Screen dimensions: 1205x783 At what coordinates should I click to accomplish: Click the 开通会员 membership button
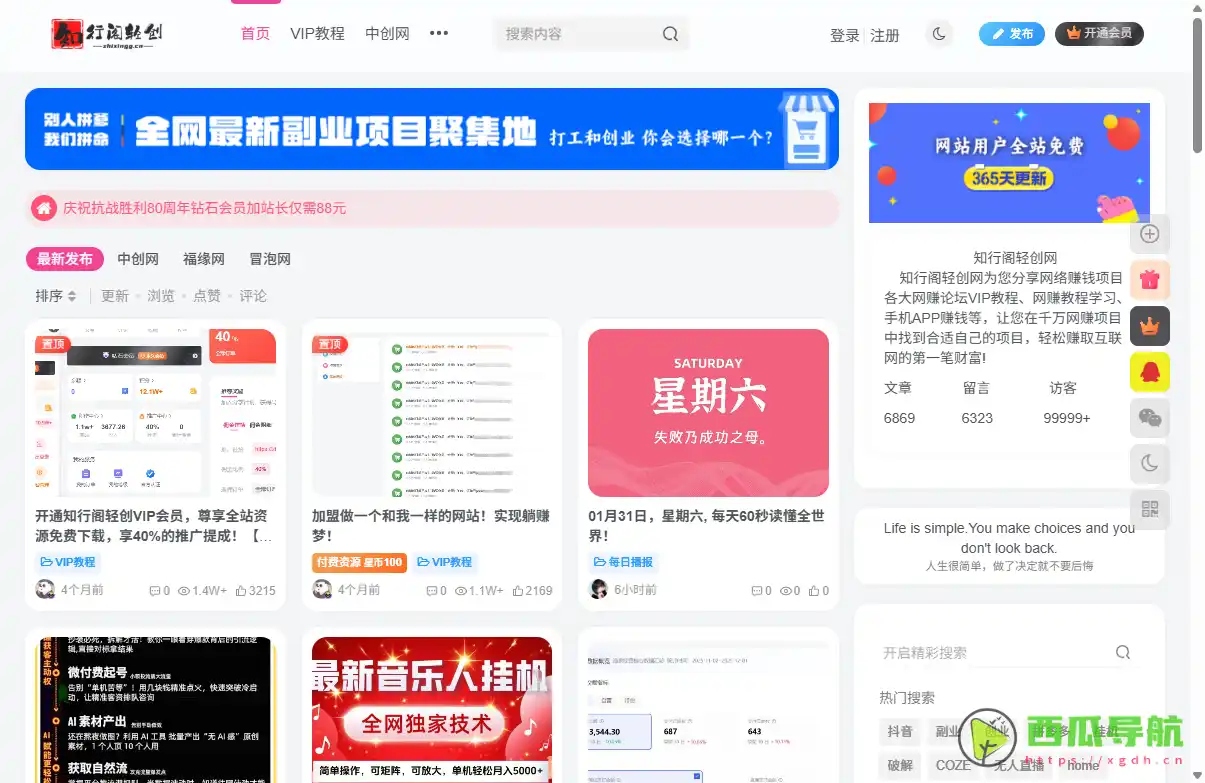(x=1099, y=33)
